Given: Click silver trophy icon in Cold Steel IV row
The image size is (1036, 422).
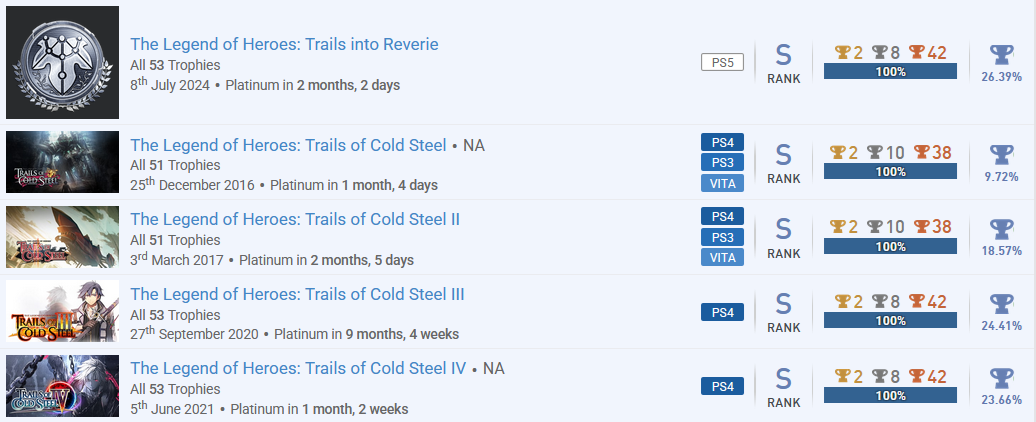Looking at the screenshot, I should tap(879, 376).
